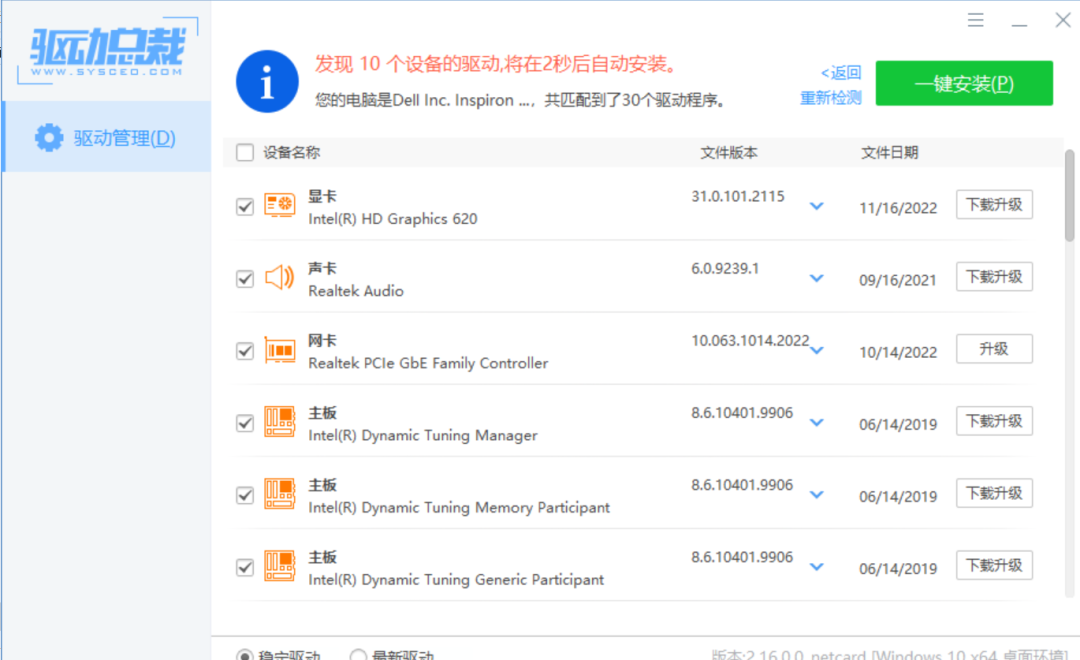Click the network card icon for Realtek PCIe GbE
Image resolution: width=1080 pixels, height=660 pixels.
[280, 350]
